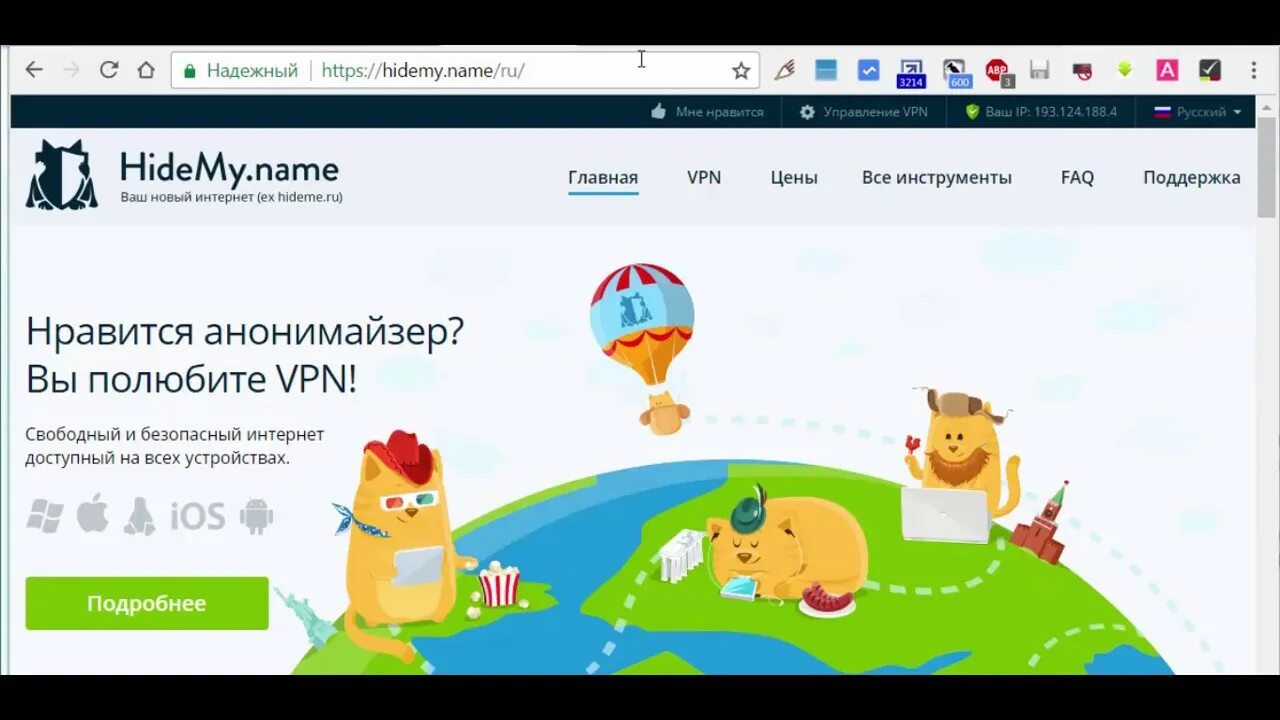The height and width of the screenshot is (720, 1280).
Task: Open the blue window extension icon
Action: pyautogui.click(x=826, y=70)
